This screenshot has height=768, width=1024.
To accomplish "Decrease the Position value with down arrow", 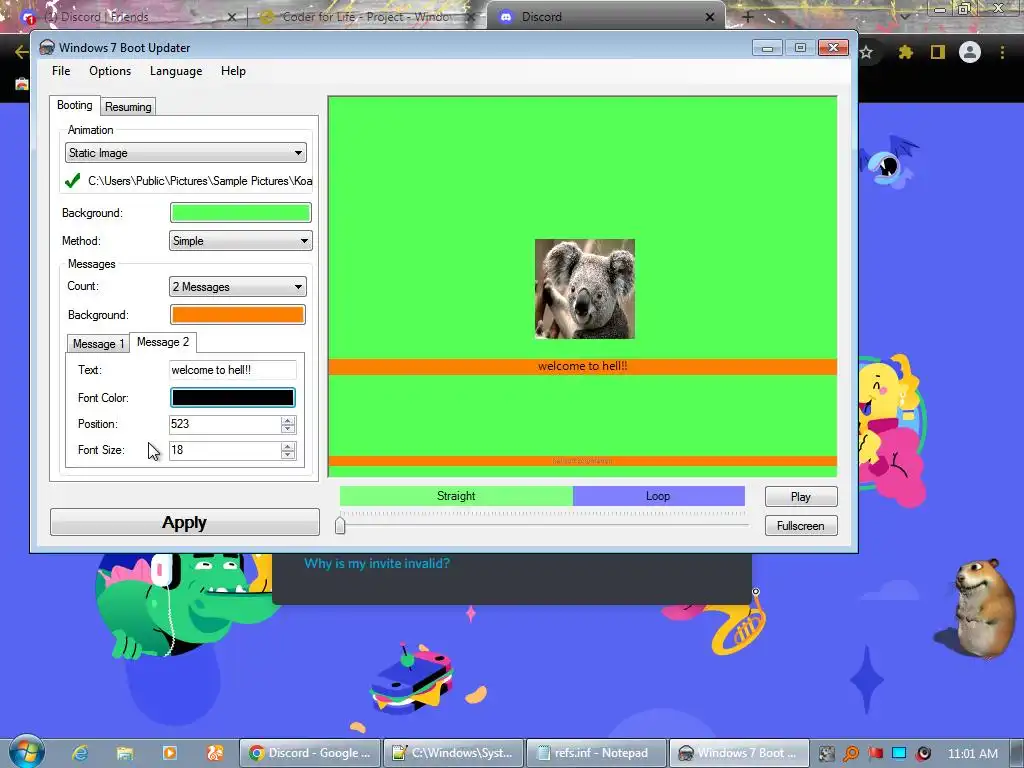I will (288, 429).
